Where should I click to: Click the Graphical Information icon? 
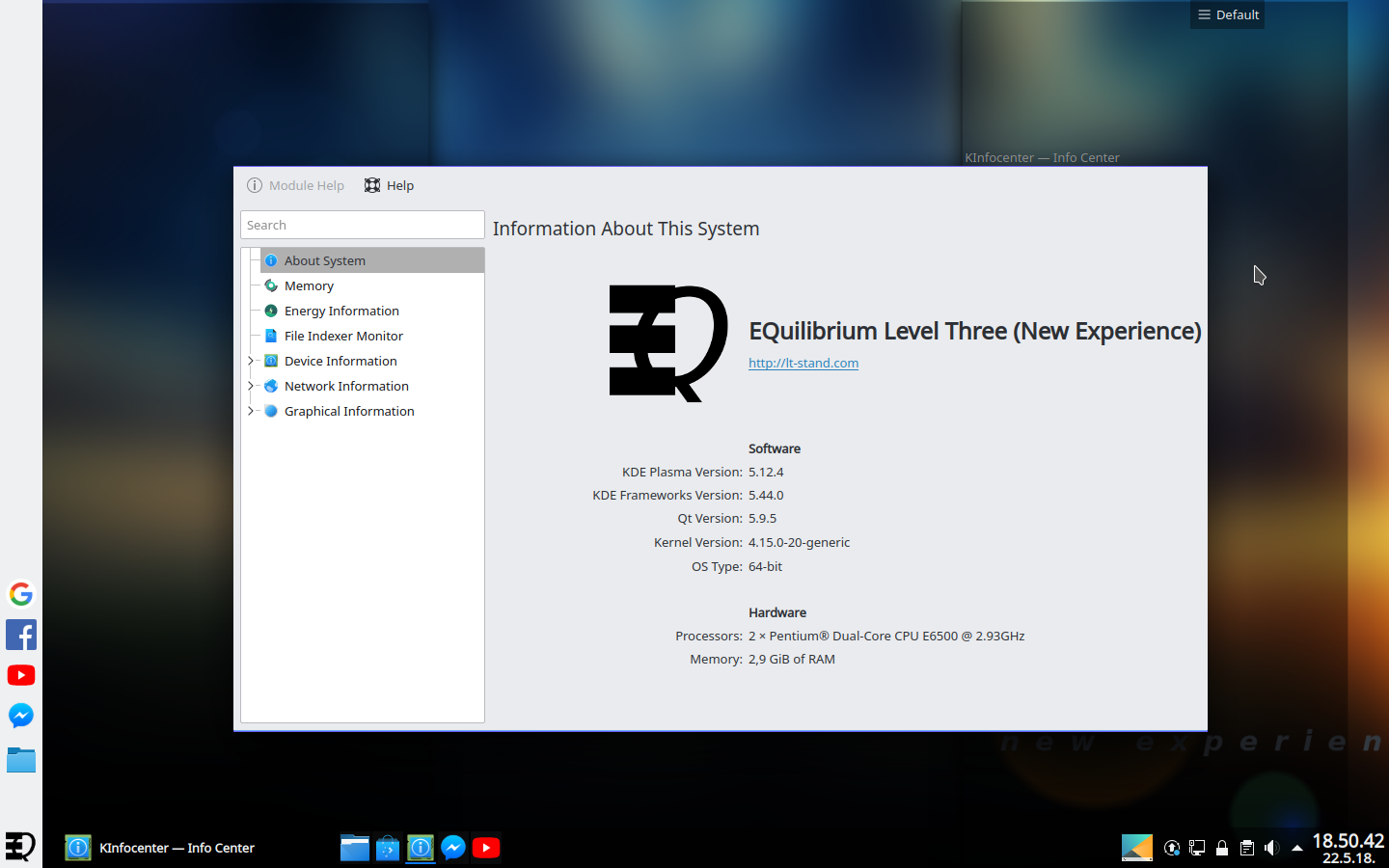click(271, 411)
